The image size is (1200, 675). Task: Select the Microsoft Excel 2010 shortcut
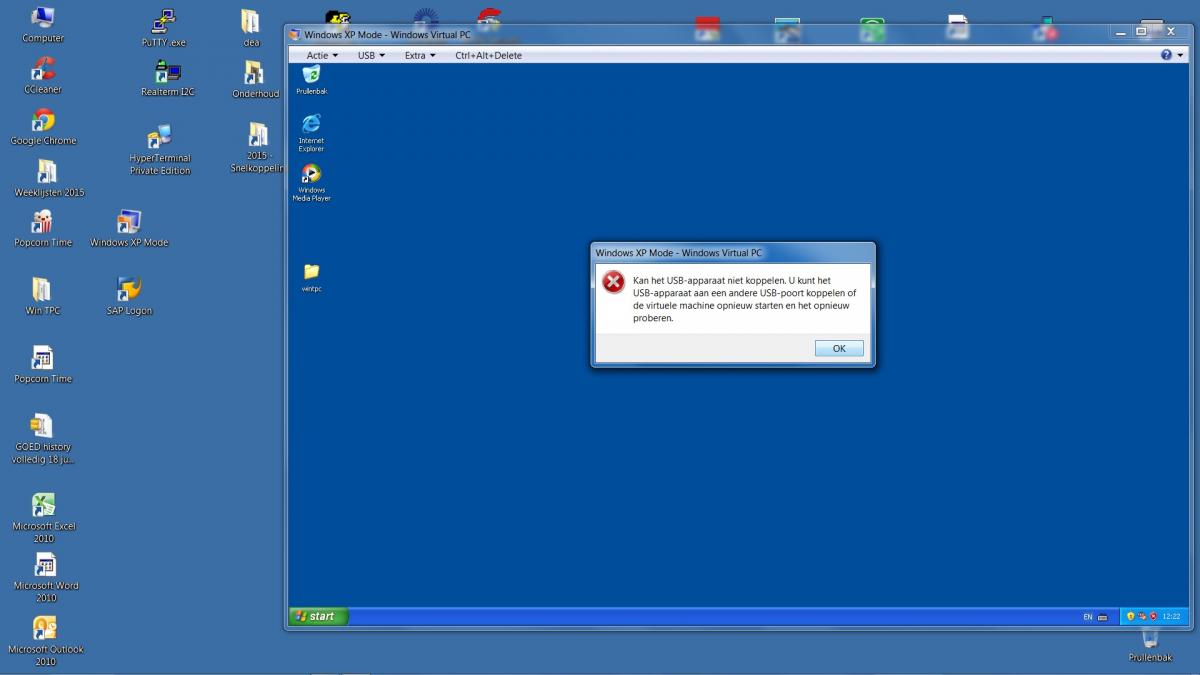click(x=43, y=518)
